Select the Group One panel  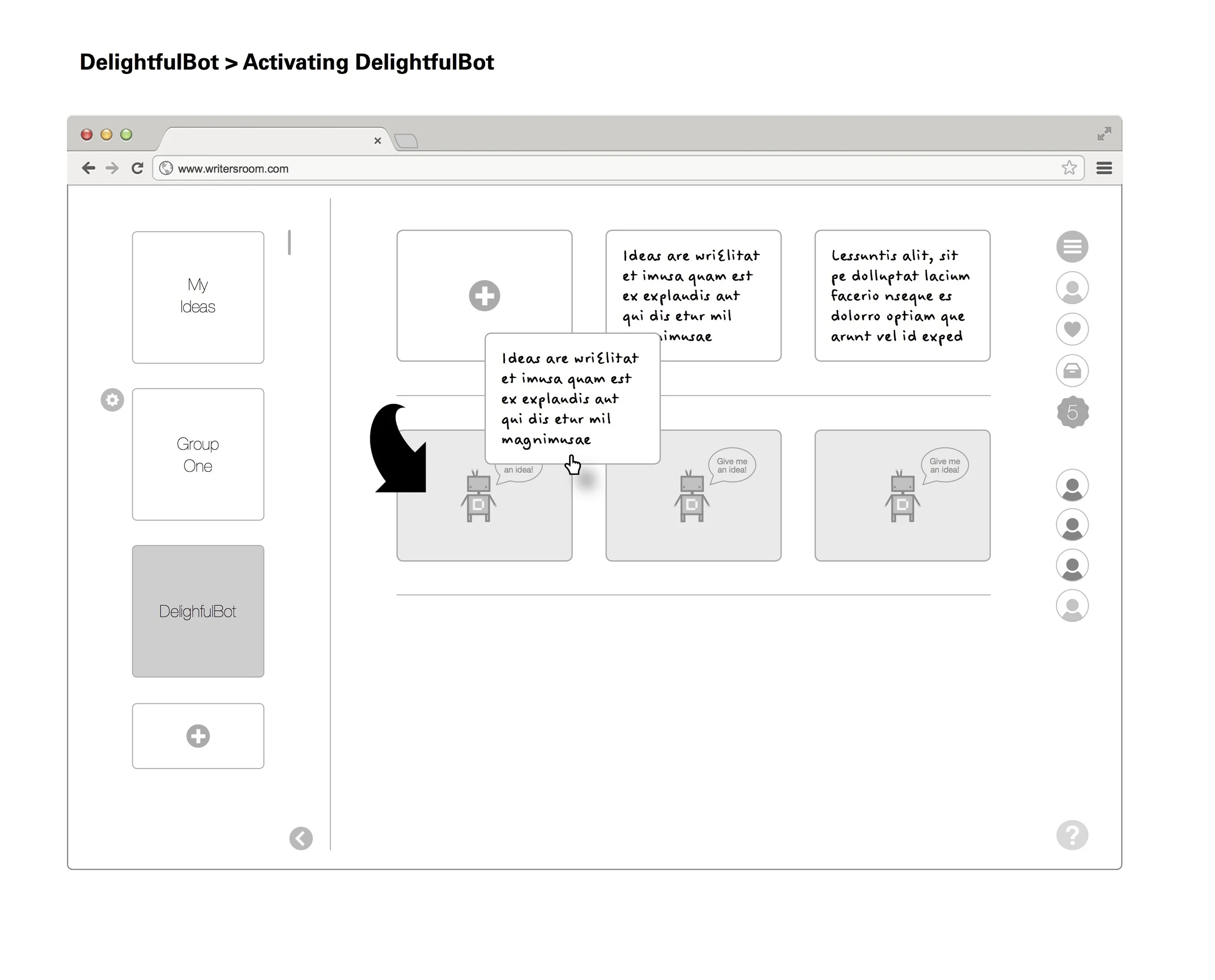[x=198, y=454]
